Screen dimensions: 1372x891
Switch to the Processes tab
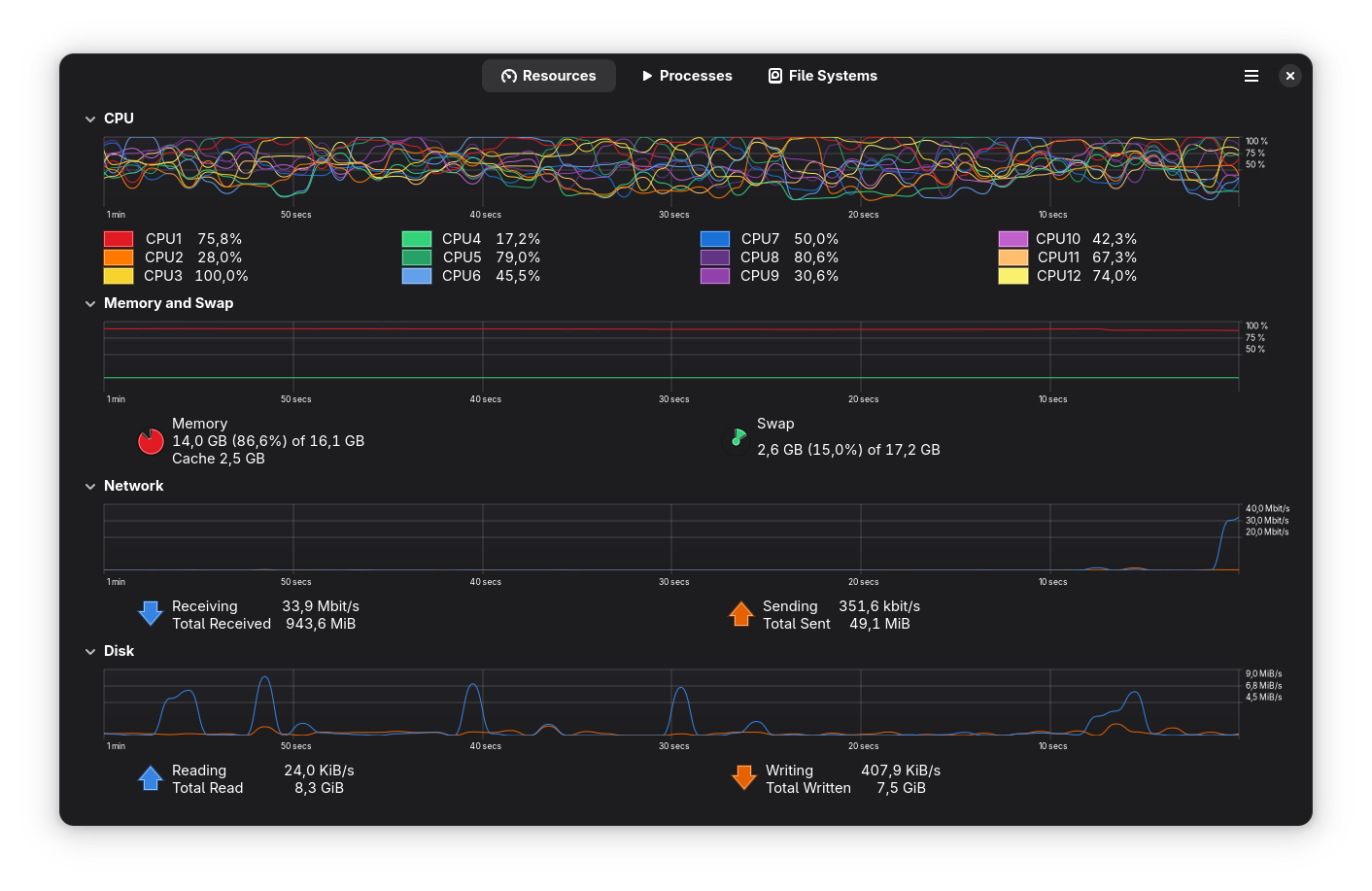(687, 76)
